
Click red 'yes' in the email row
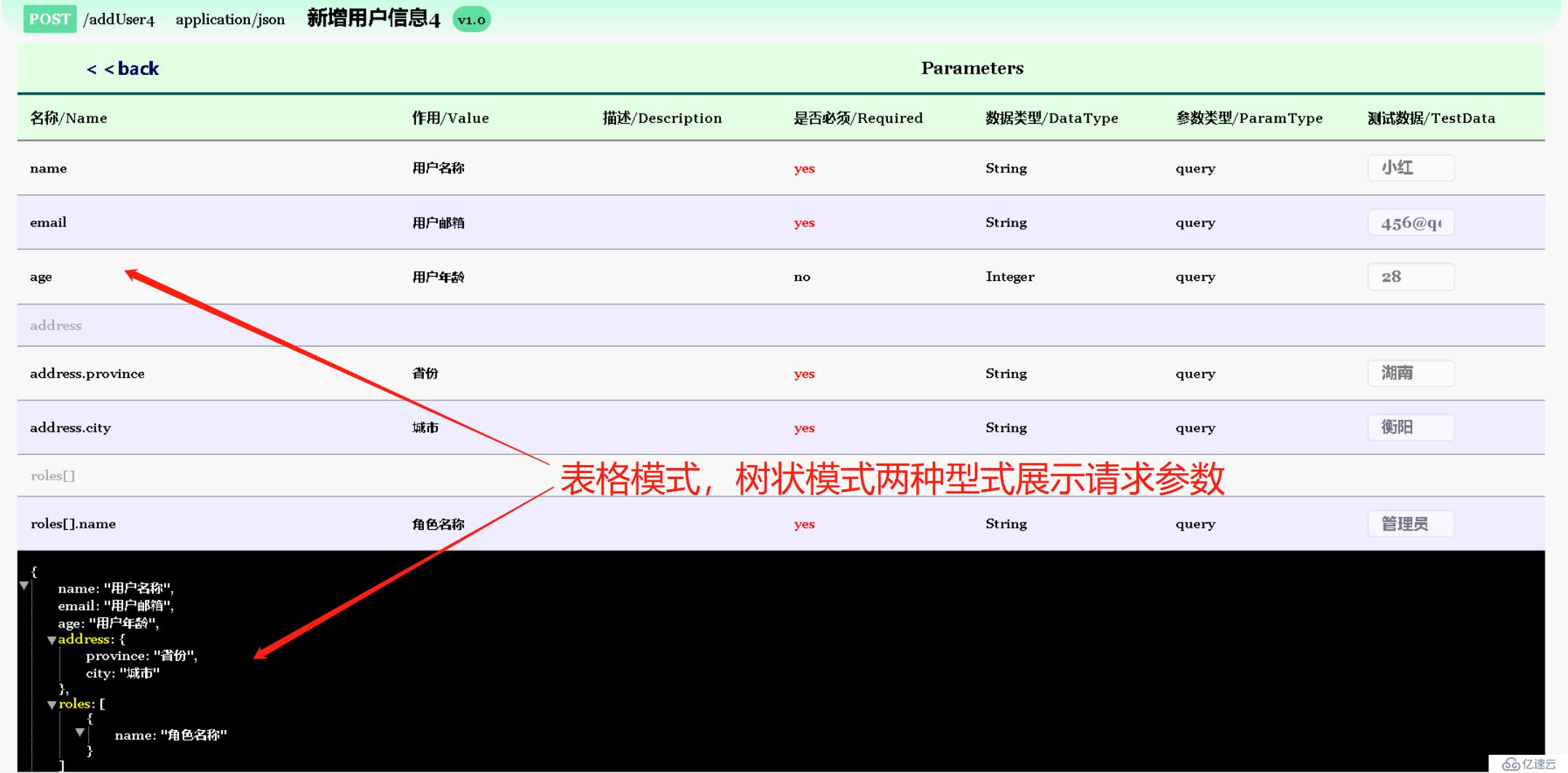804,223
